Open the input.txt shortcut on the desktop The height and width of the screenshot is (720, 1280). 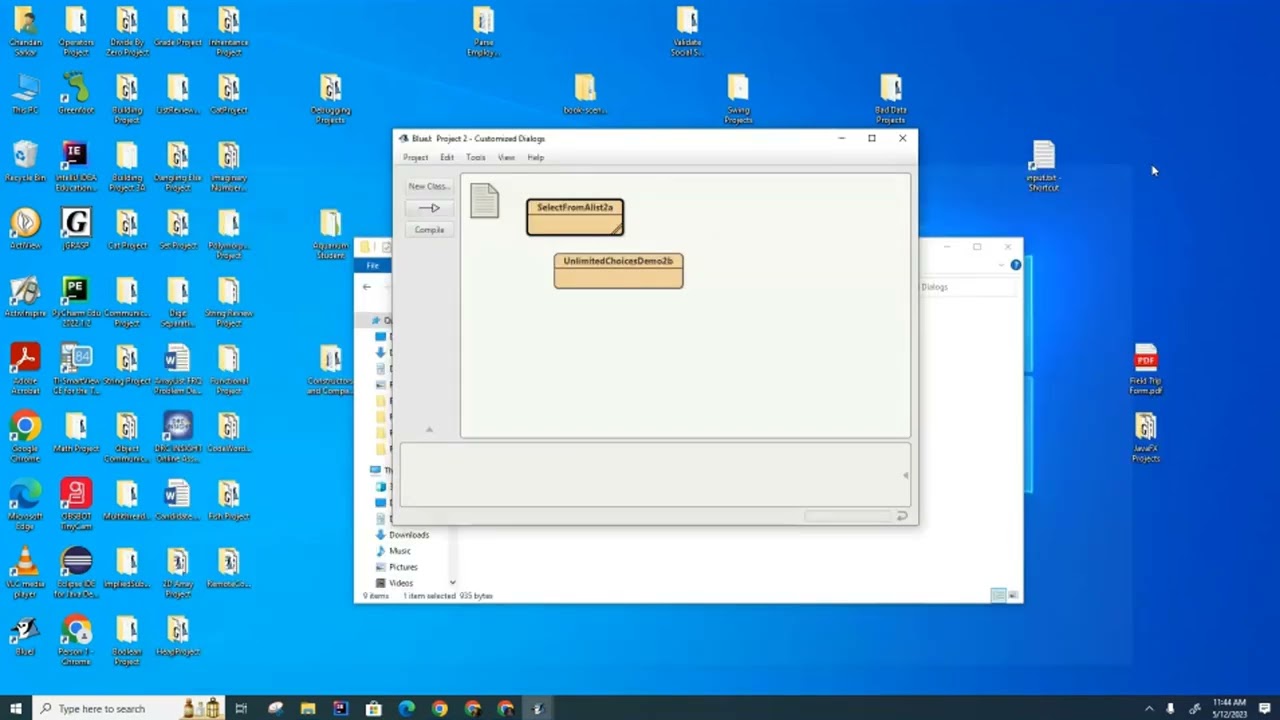pos(1043,166)
